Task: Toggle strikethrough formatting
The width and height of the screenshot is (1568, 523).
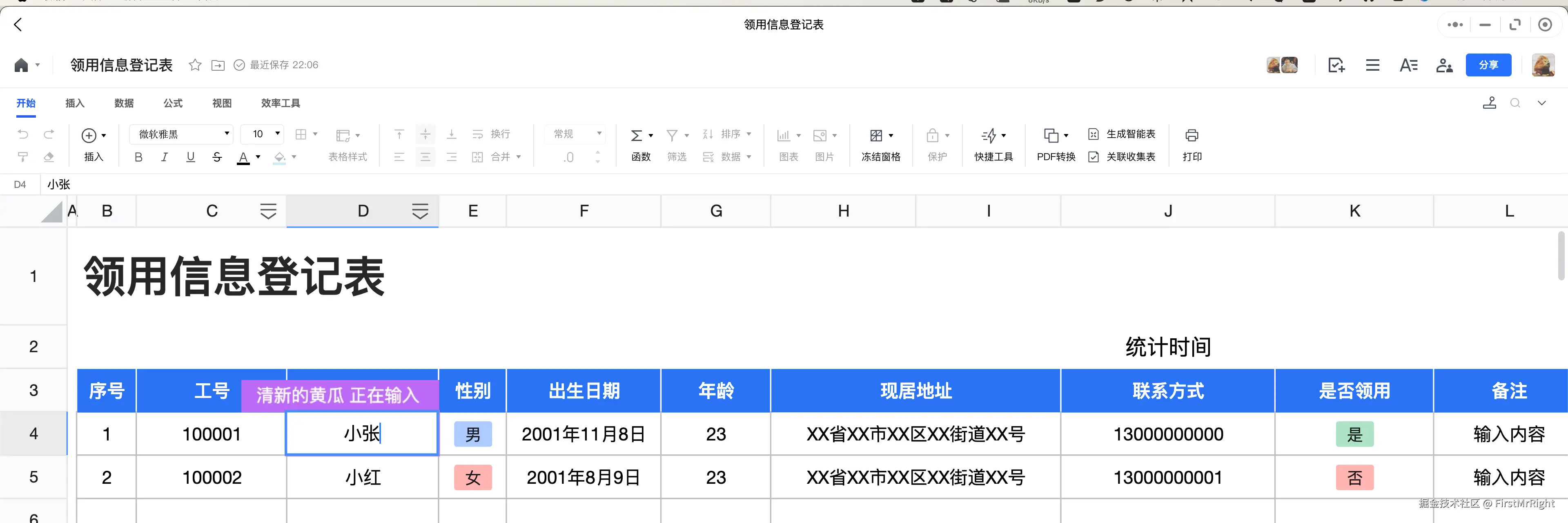Action: [217, 157]
